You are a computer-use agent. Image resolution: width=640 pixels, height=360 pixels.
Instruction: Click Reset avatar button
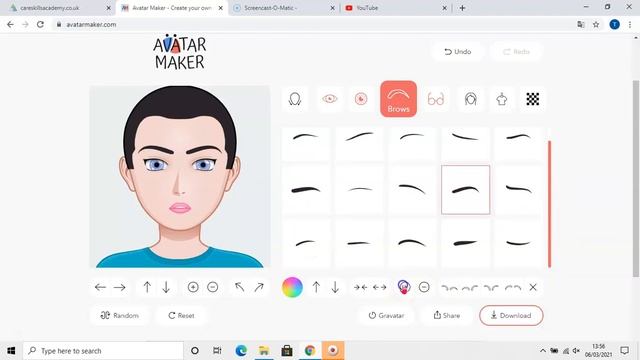click(181, 316)
